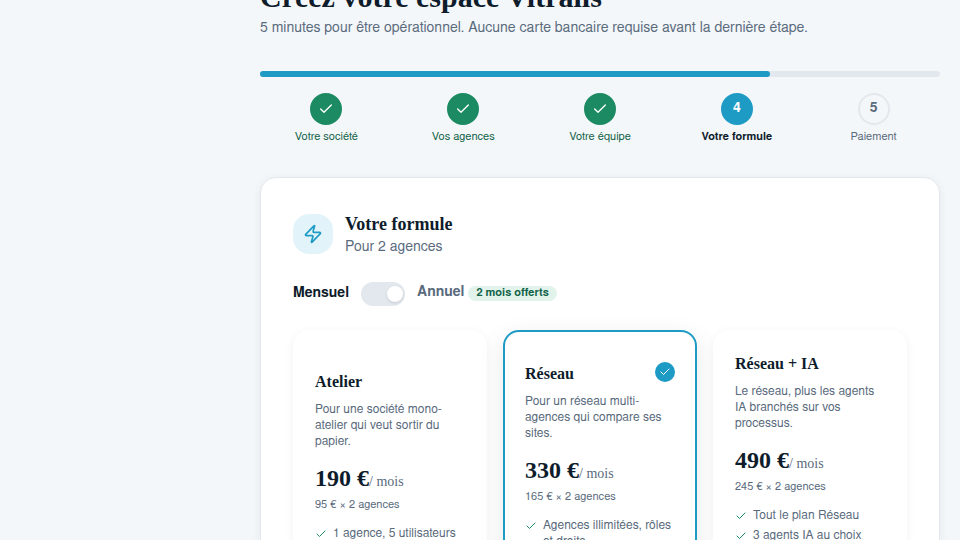Viewport: 960px width, 540px height.
Task: Click the 'Votre société' completed step circle
Action: click(x=326, y=109)
